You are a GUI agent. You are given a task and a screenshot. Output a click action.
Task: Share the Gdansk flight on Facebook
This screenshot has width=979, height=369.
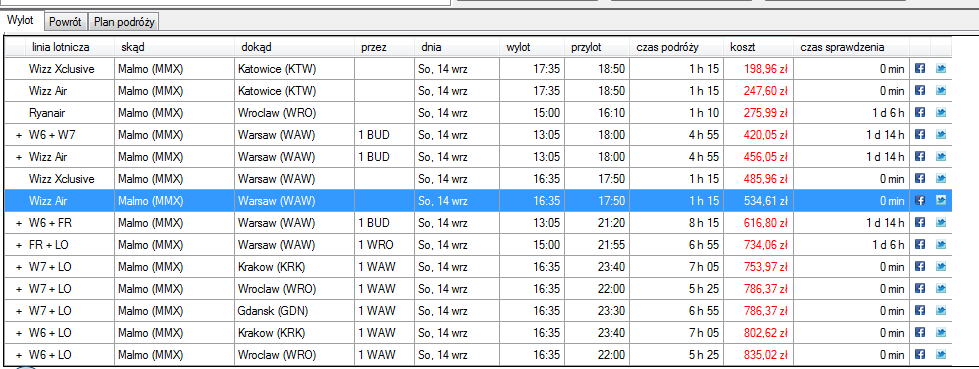click(x=919, y=310)
